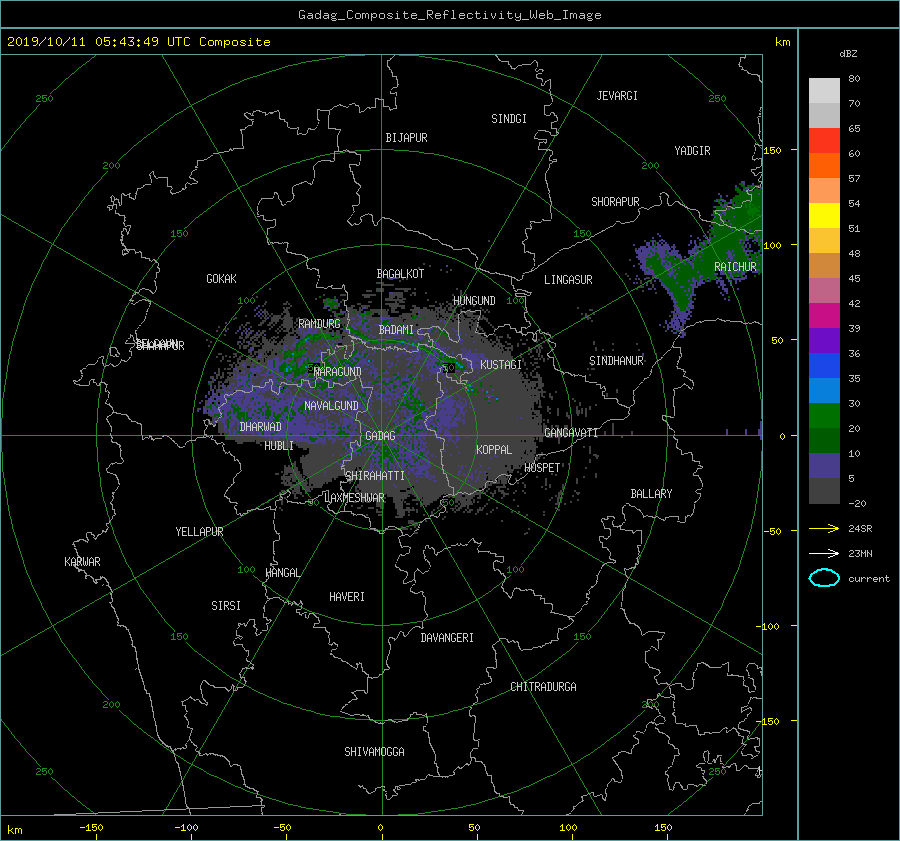
Task: Click the SINDGI city label
Action: (509, 119)
